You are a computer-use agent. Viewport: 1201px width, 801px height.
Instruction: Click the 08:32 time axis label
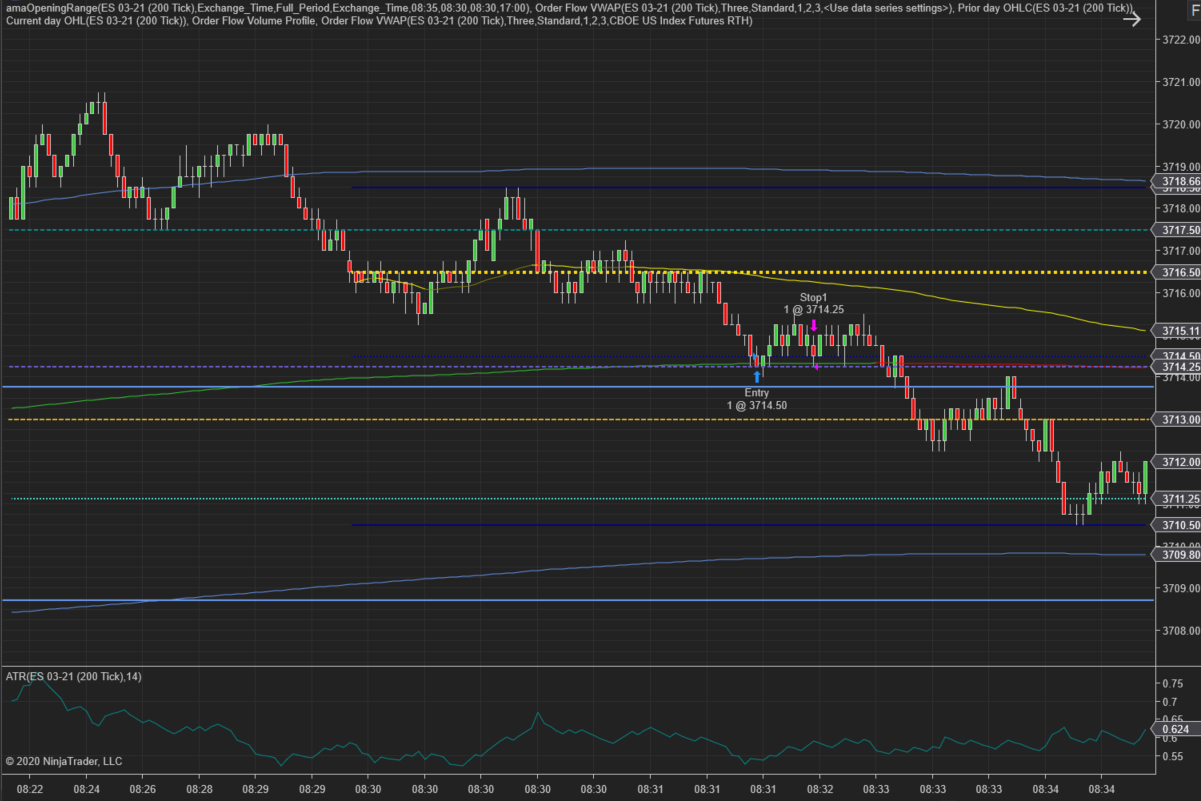pyautogui.click(x=820, y=789)
